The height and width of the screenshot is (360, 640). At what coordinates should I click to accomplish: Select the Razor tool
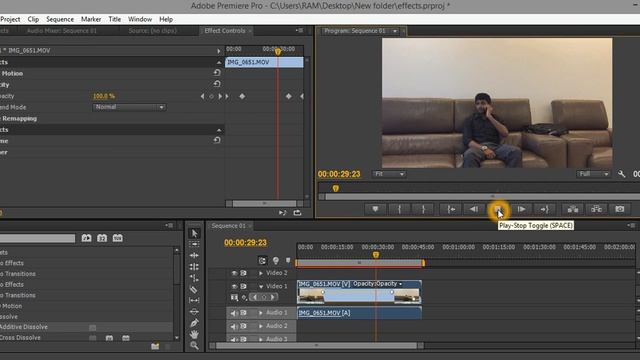[194, 289]
